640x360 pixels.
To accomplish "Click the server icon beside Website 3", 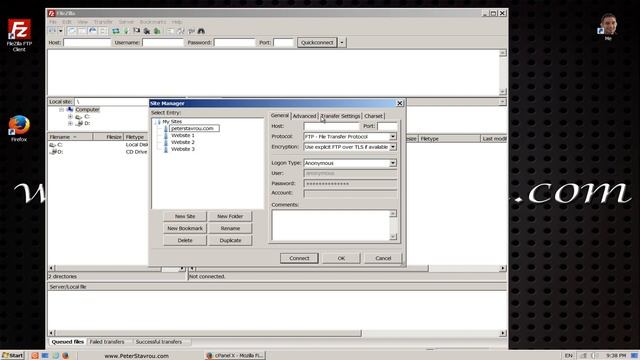I will [x=166, y=149].
